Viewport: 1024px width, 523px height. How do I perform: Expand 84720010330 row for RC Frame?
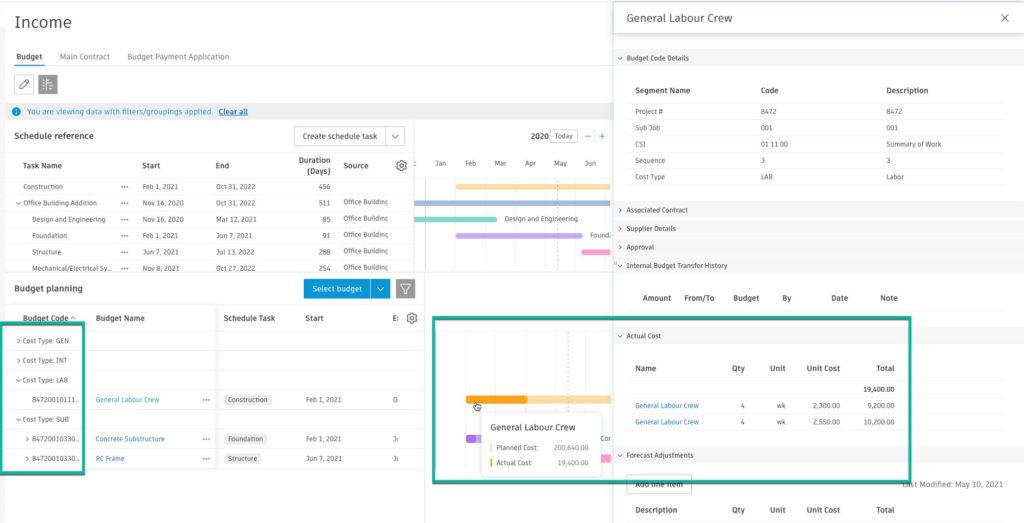[27, 458]
